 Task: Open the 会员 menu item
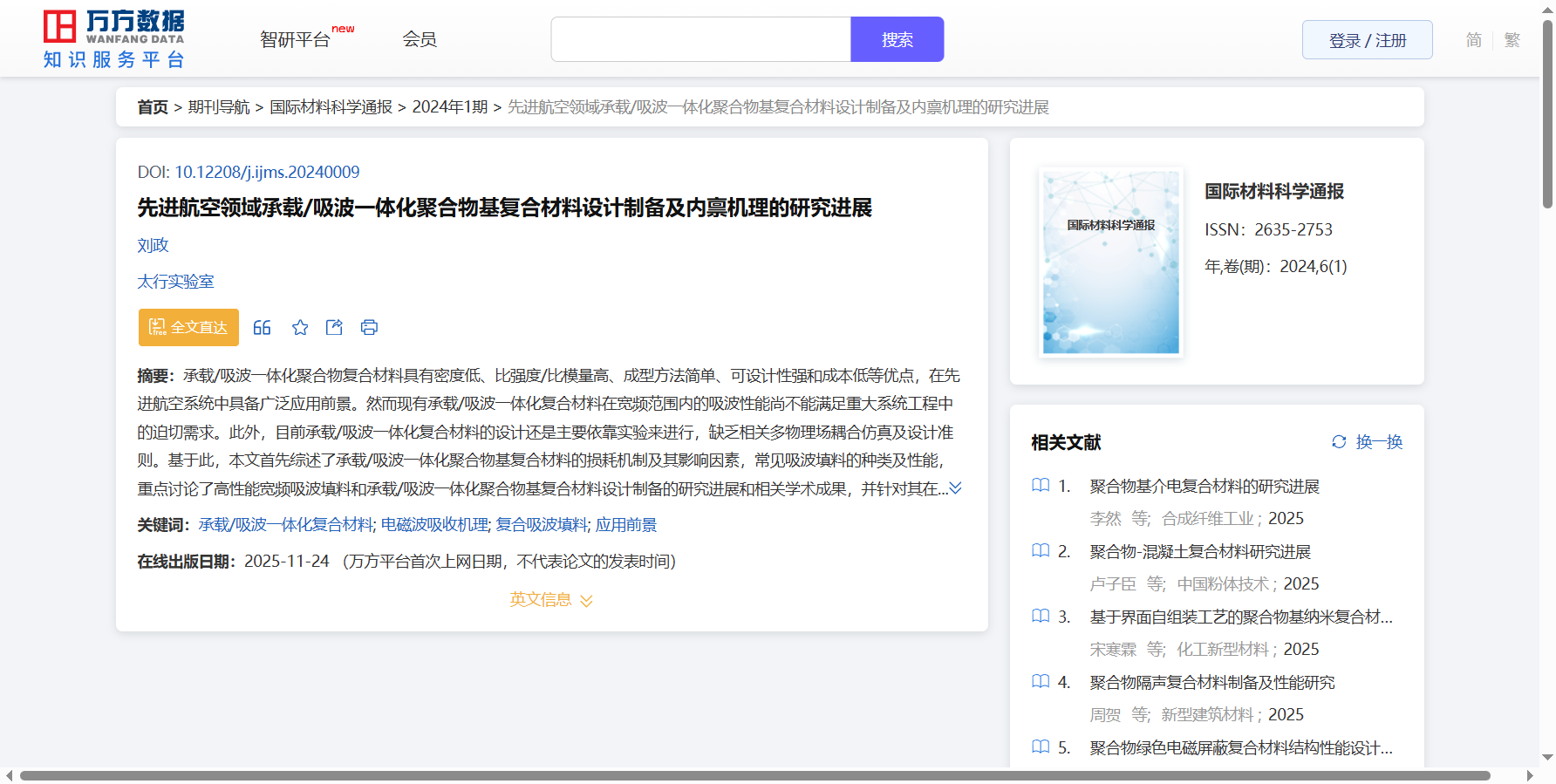(x=420, y=39)
